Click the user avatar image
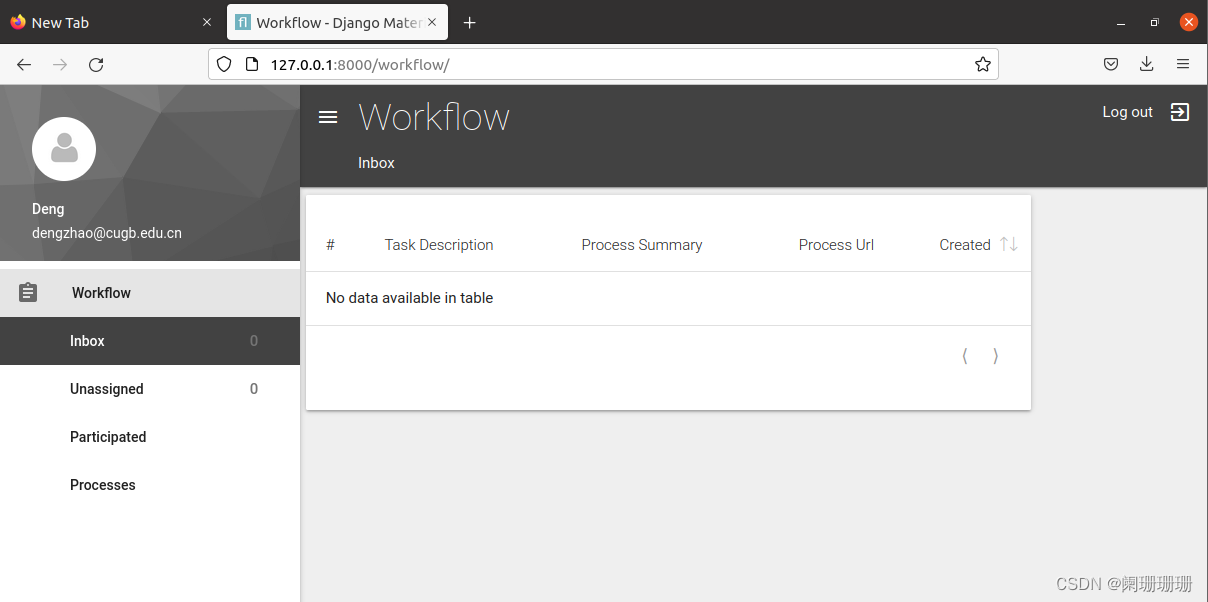The width and height of the screenshot is (1208, 602). tap(64, 148)
